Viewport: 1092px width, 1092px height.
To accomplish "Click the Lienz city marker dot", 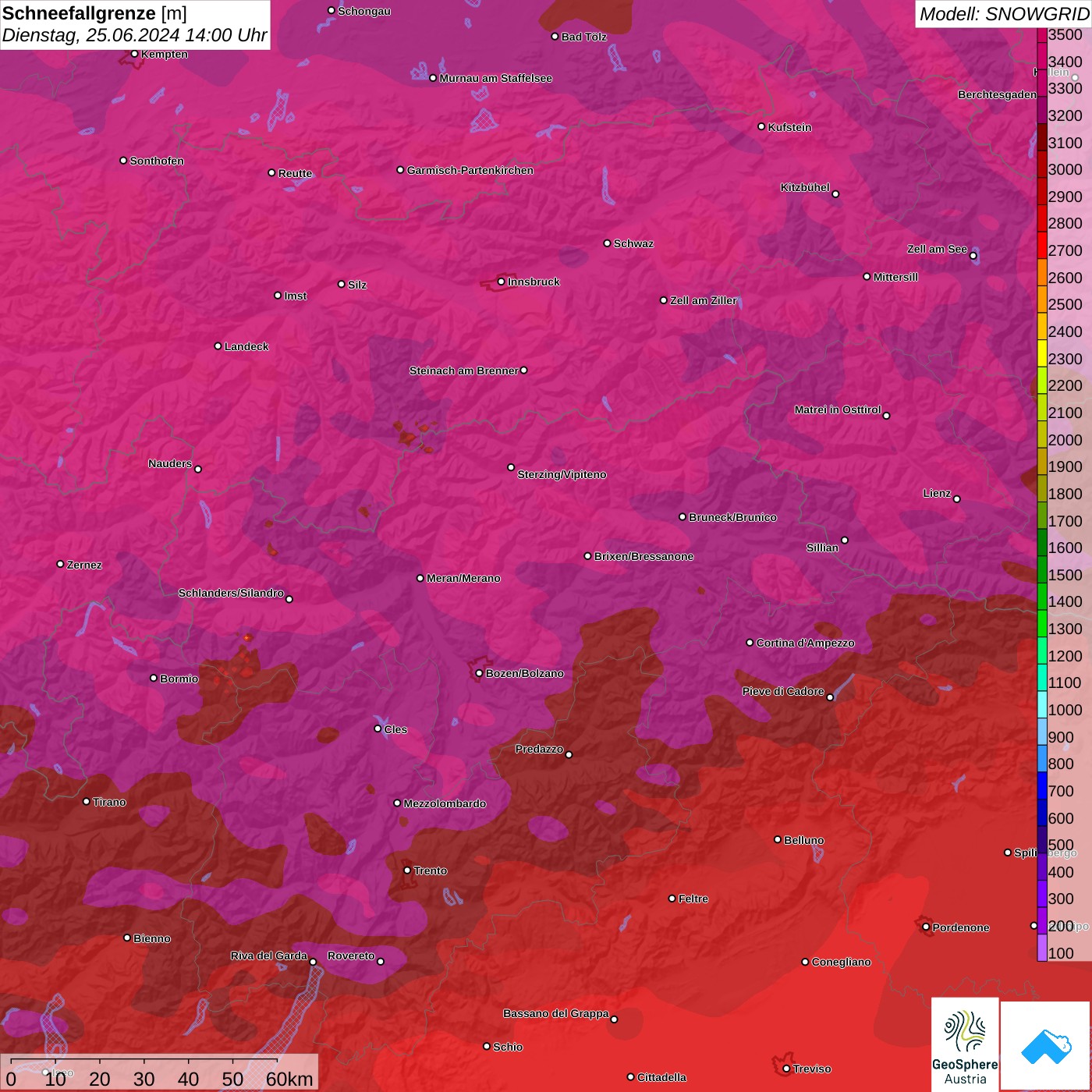I will (x=957, y=498).
